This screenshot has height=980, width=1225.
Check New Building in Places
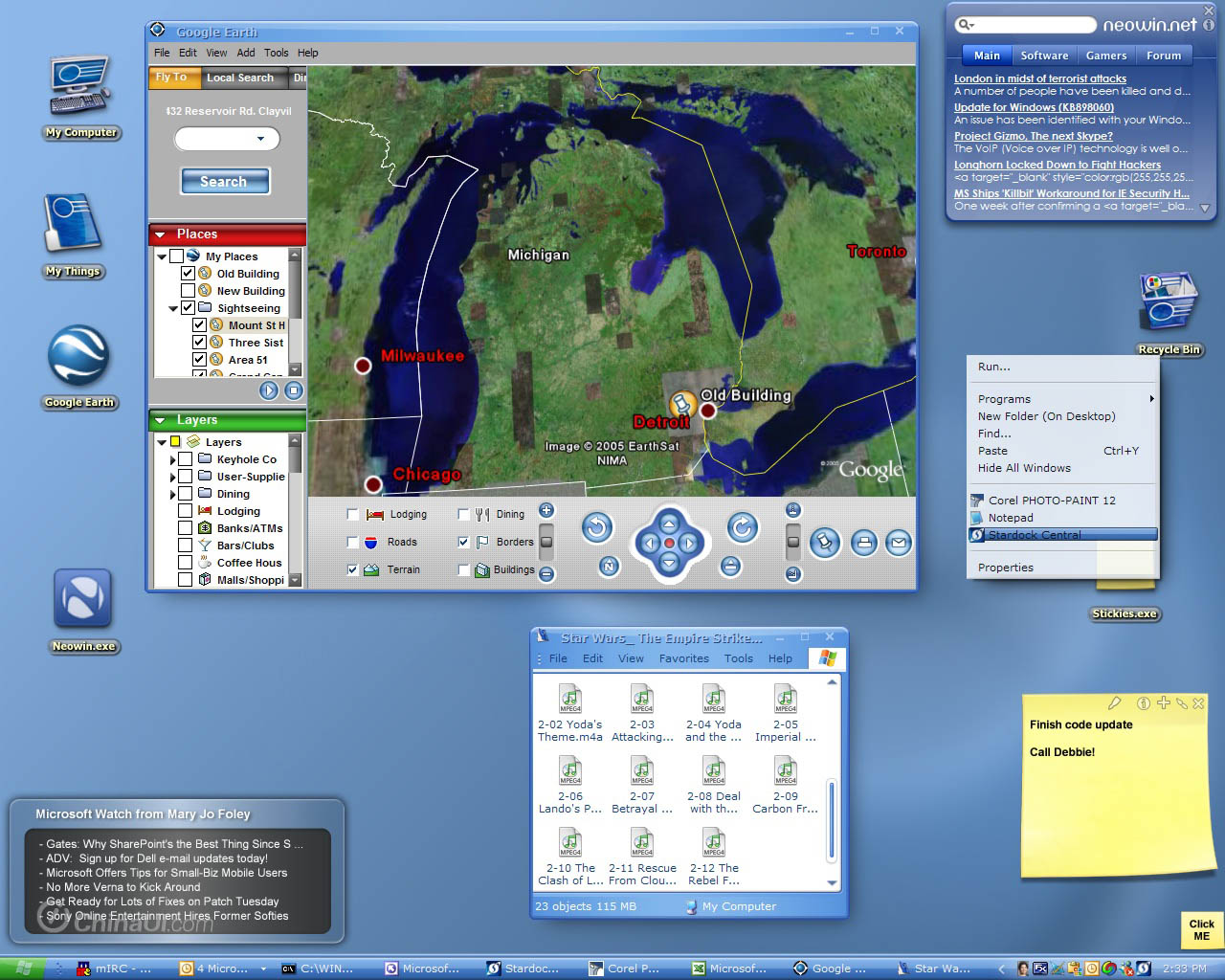pos(188,291)
